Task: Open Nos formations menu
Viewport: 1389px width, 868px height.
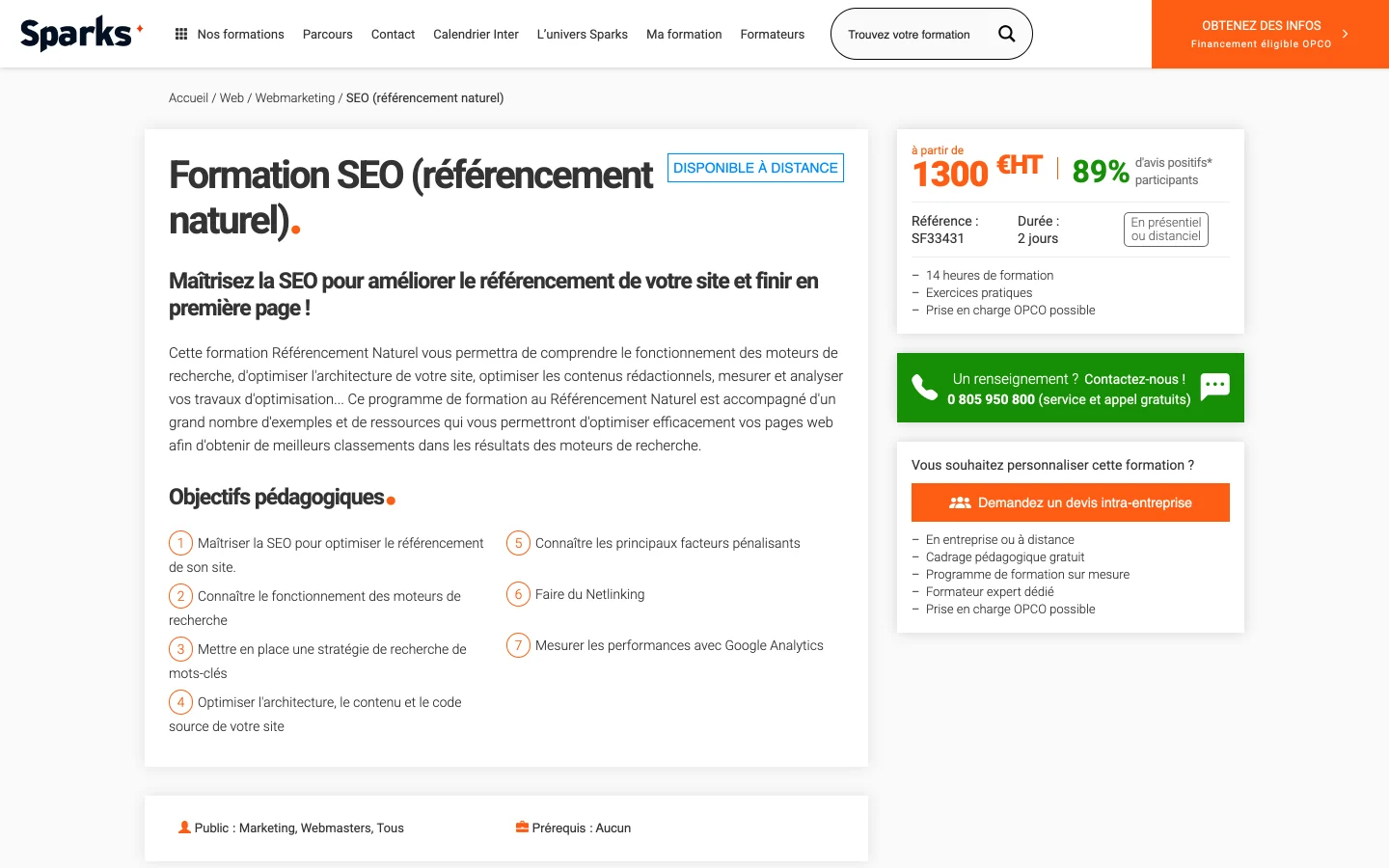Action: (x=240, y=34)
